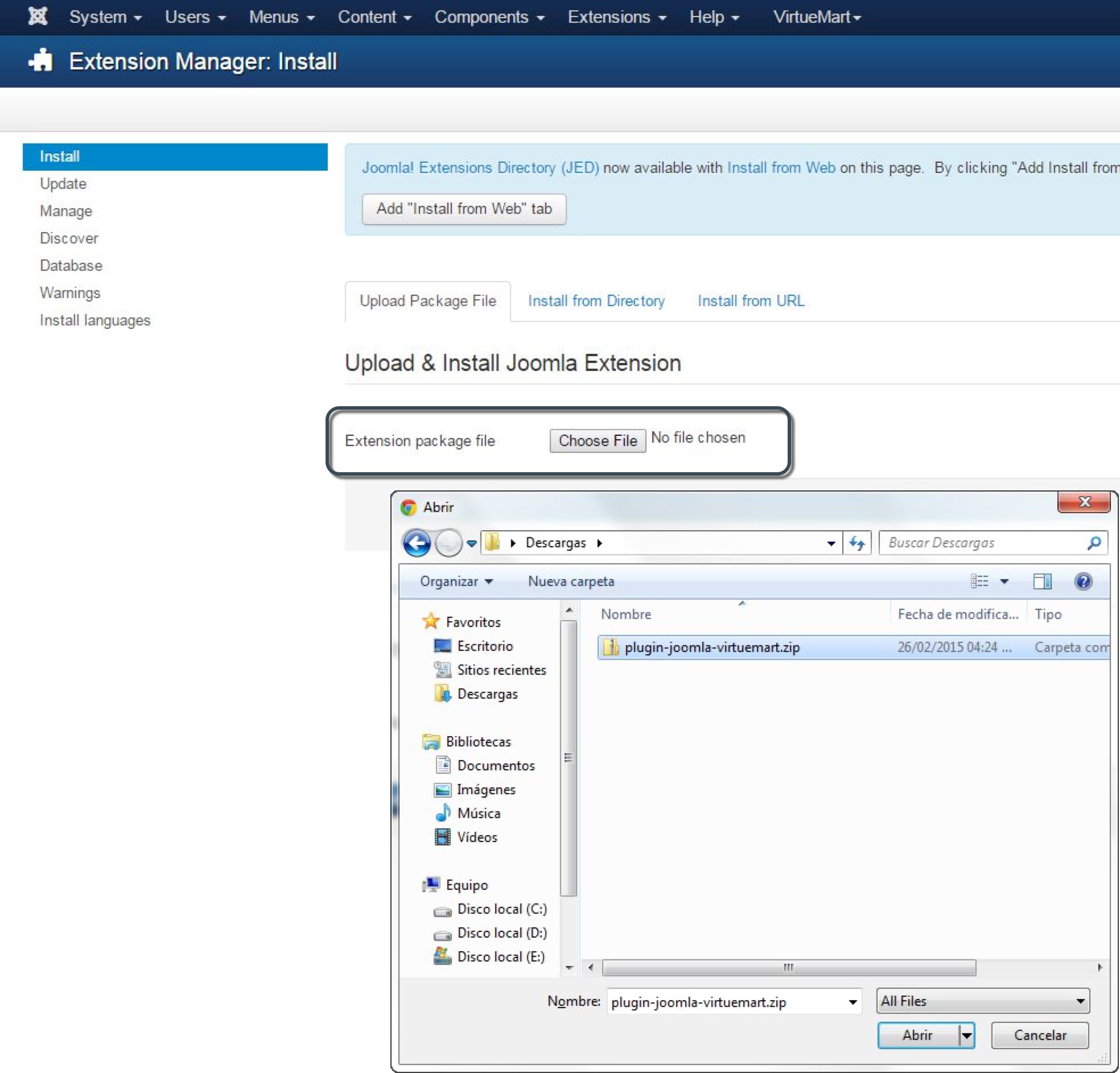Screen dimensions: 1120x1073
Task: Click Add "Install from Web" tab button
Action: point(464,209)
